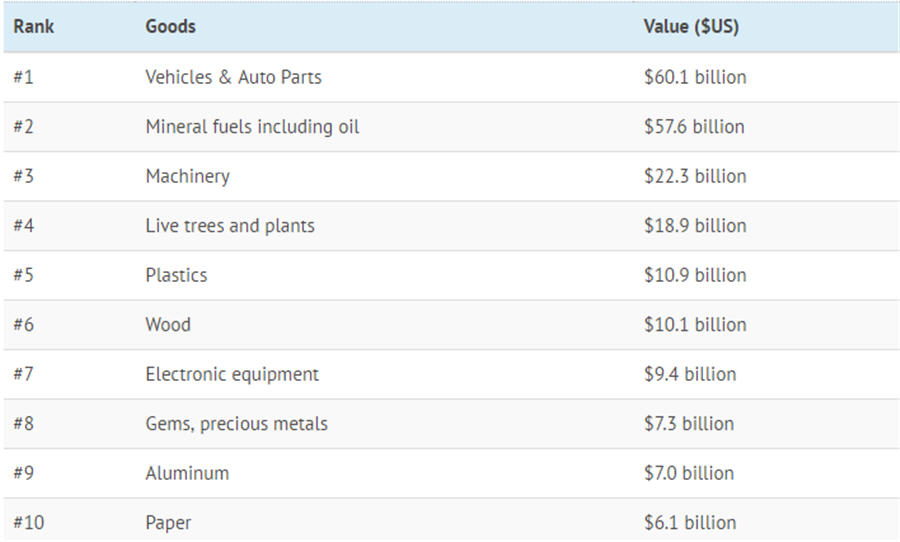
Task: Select the rank #10 cell
Action: click(x=28, y=523)
